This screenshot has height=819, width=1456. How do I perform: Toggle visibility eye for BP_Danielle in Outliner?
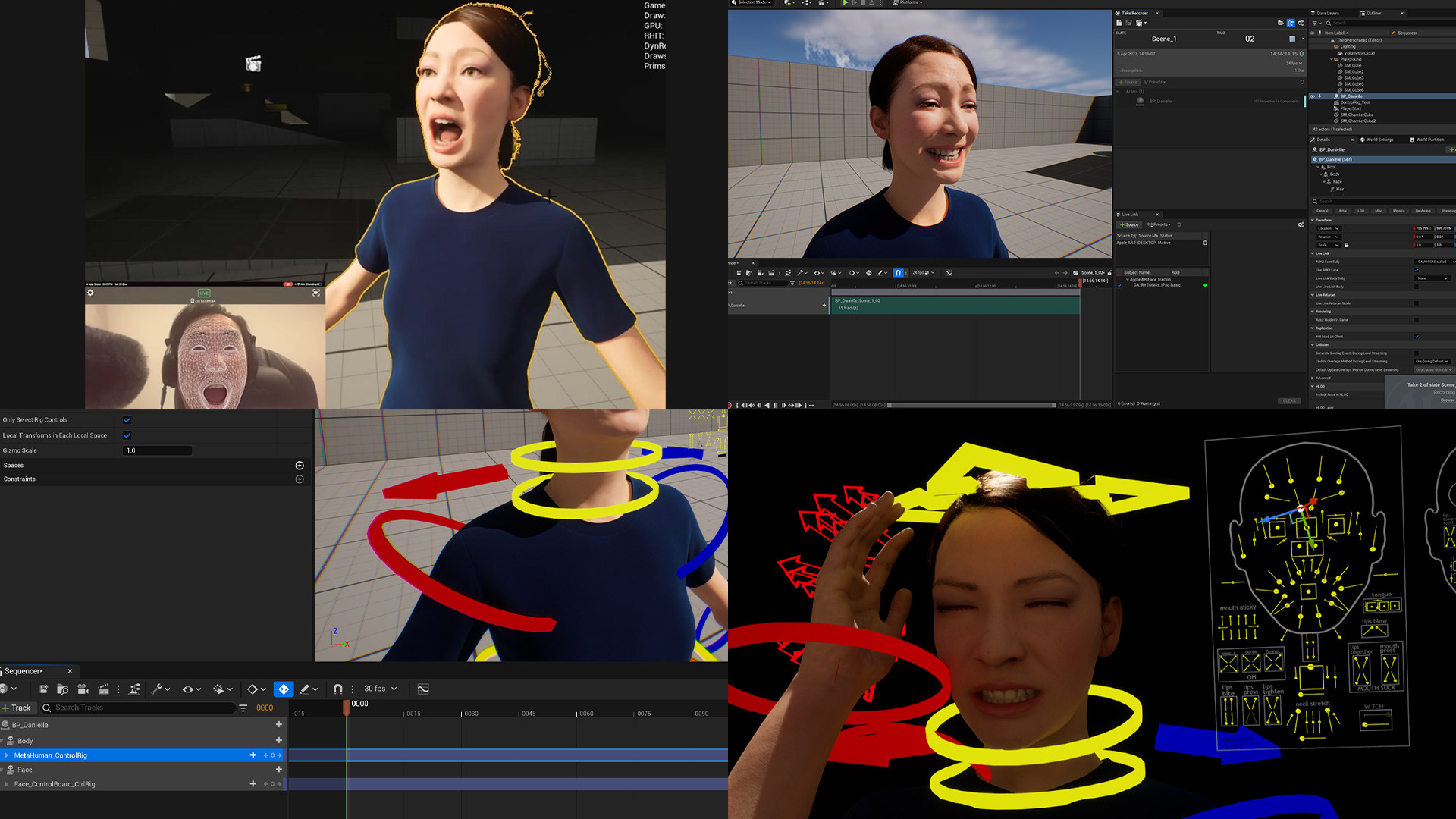tap(1313, 96)
